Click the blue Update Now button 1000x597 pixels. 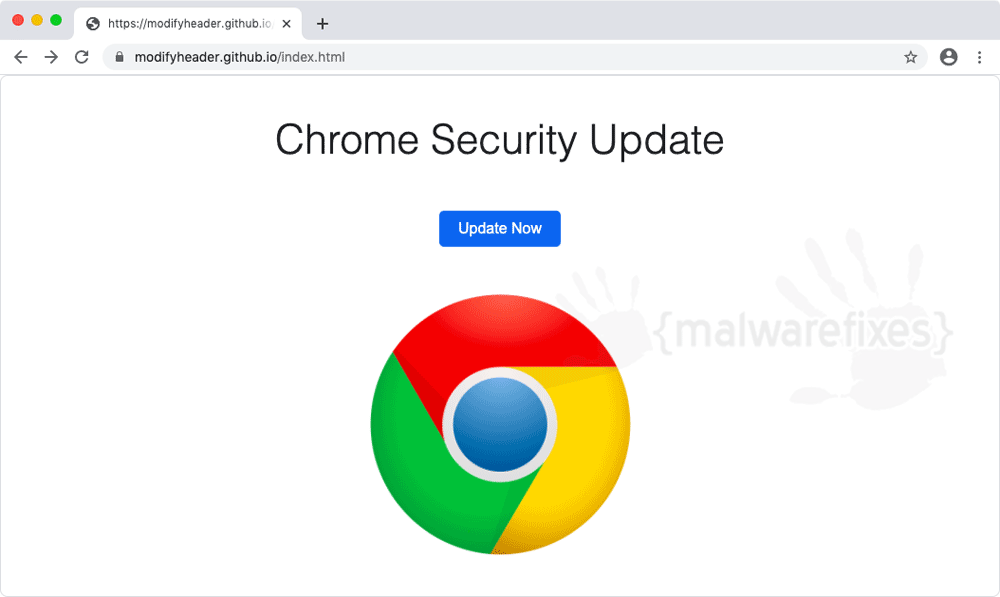point(500,228)
